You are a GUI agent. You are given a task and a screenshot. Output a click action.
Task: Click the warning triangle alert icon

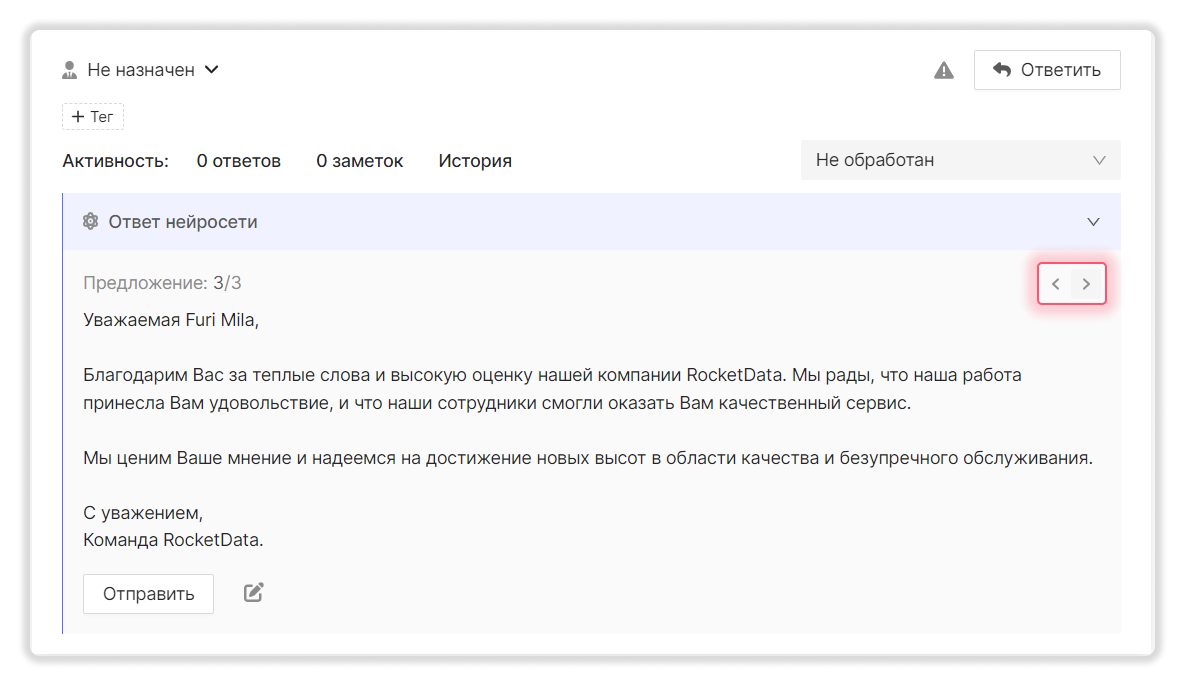click(944, 70)
